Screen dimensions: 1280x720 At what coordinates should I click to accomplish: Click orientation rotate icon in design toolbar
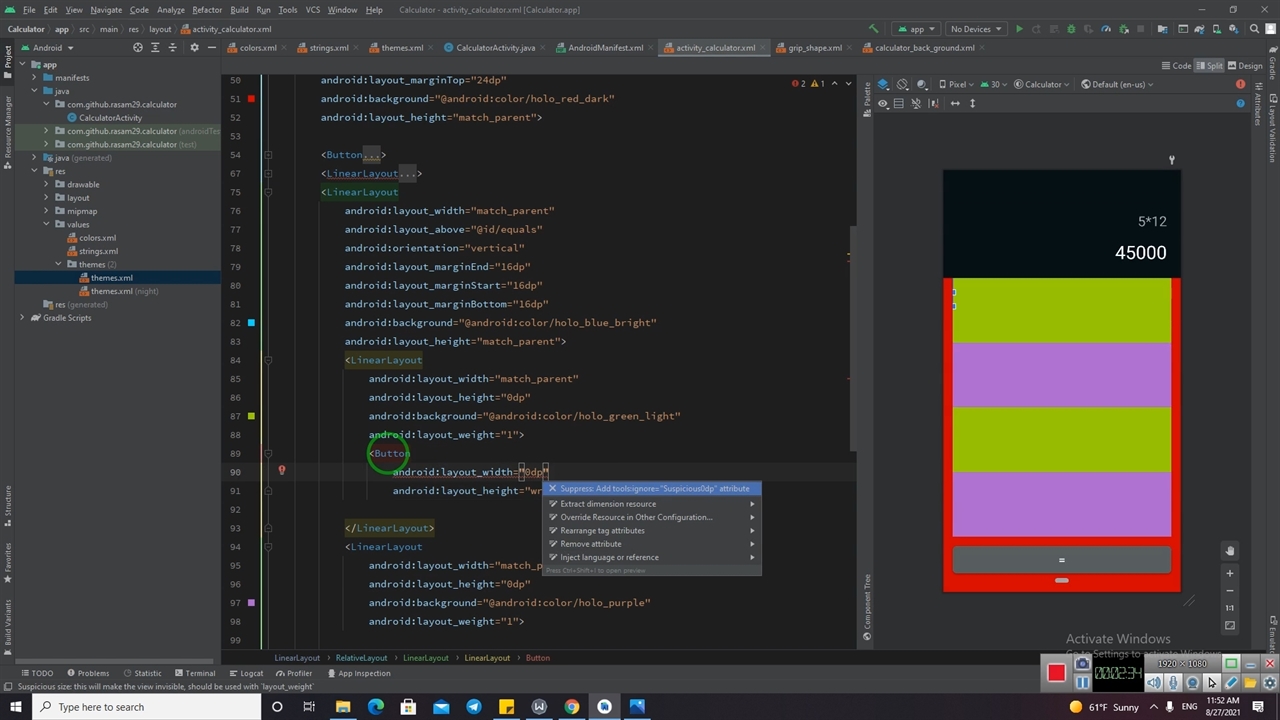pos(902,84)
